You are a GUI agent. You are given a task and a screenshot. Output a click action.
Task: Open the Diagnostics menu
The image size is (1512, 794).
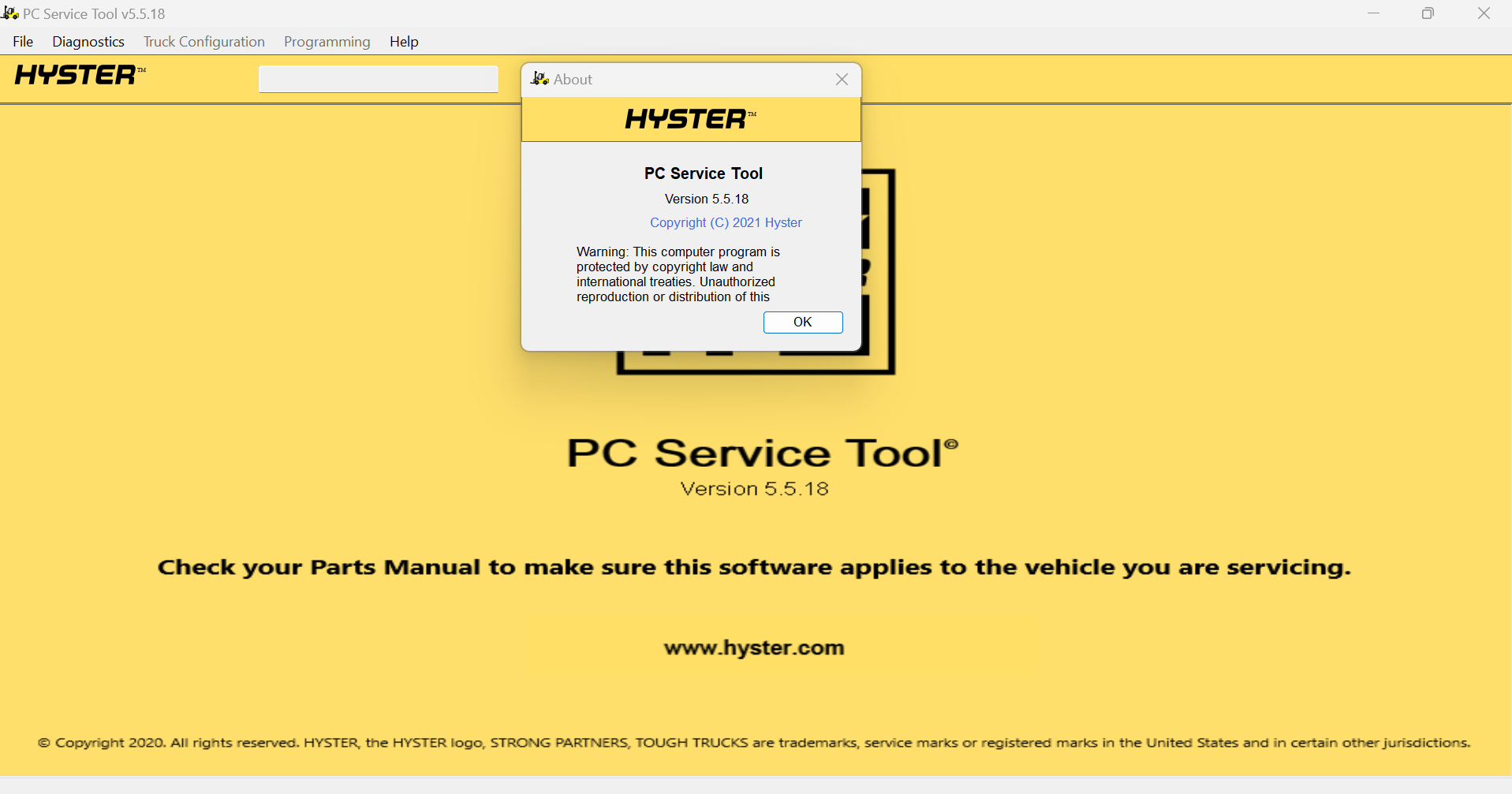[x=88, y=42]
